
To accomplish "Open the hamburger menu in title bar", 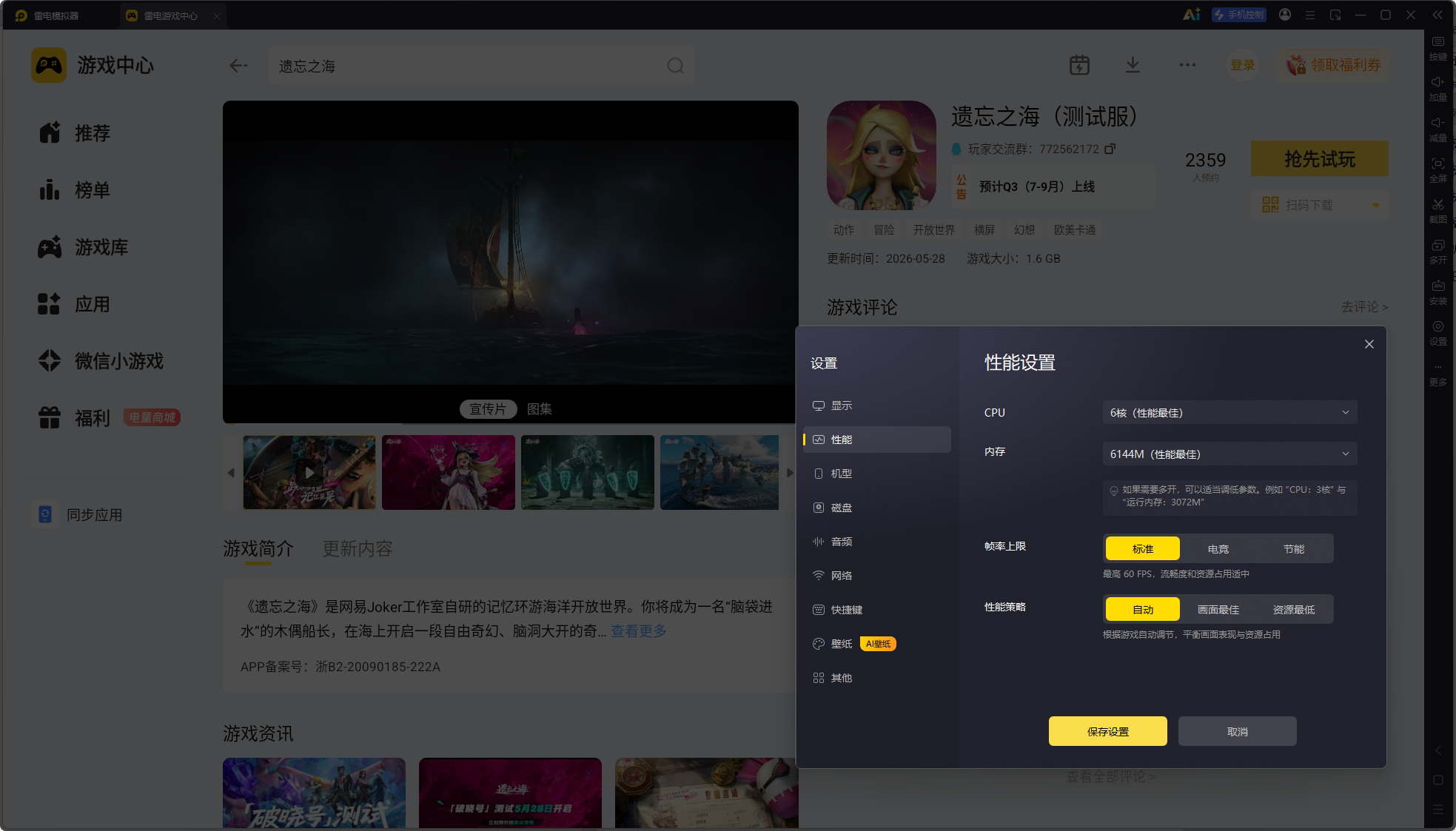I will click(x=1310, y=15).
